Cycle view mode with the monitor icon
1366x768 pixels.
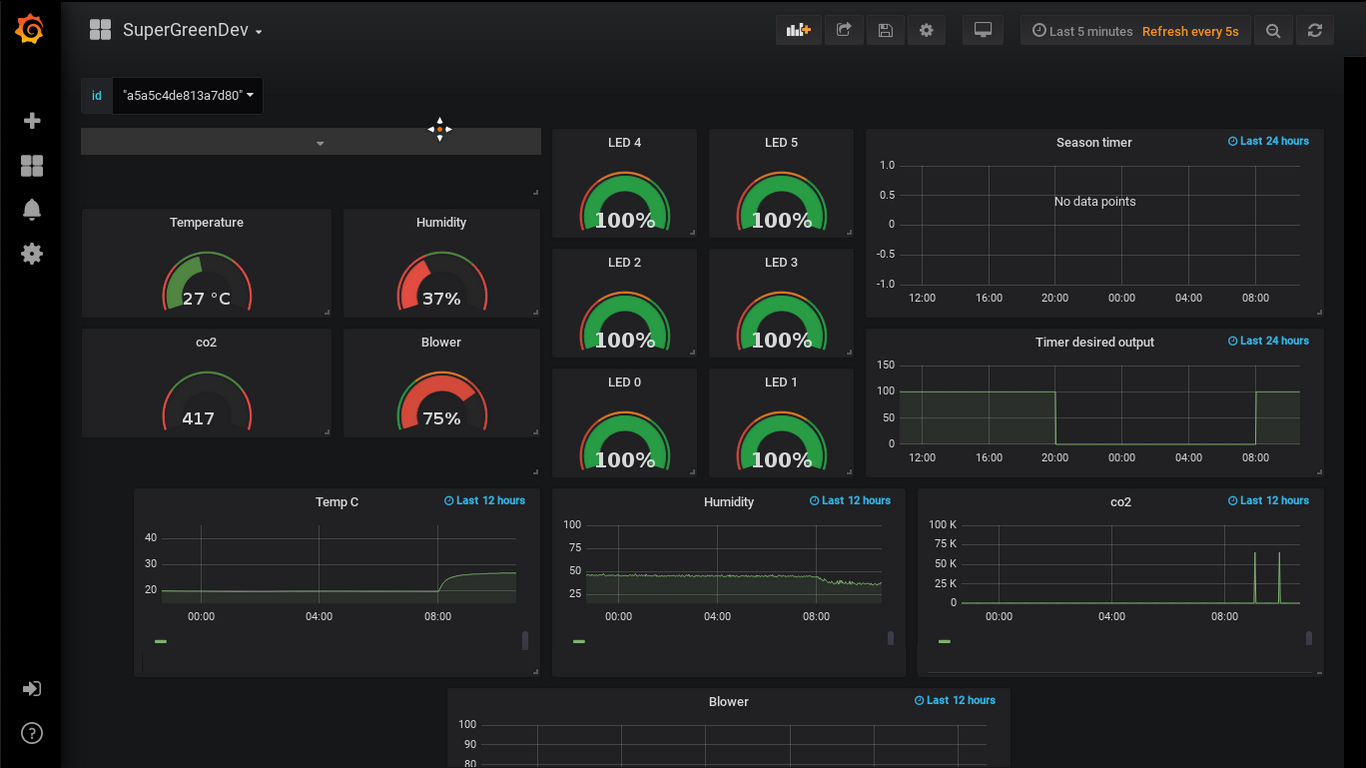[983, 30]
